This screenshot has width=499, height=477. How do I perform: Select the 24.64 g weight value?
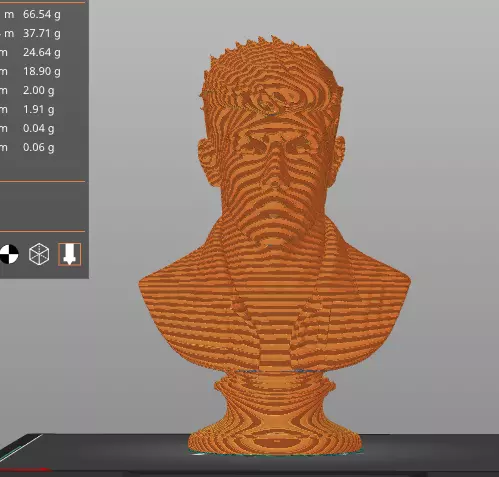(x=42, y=53)
